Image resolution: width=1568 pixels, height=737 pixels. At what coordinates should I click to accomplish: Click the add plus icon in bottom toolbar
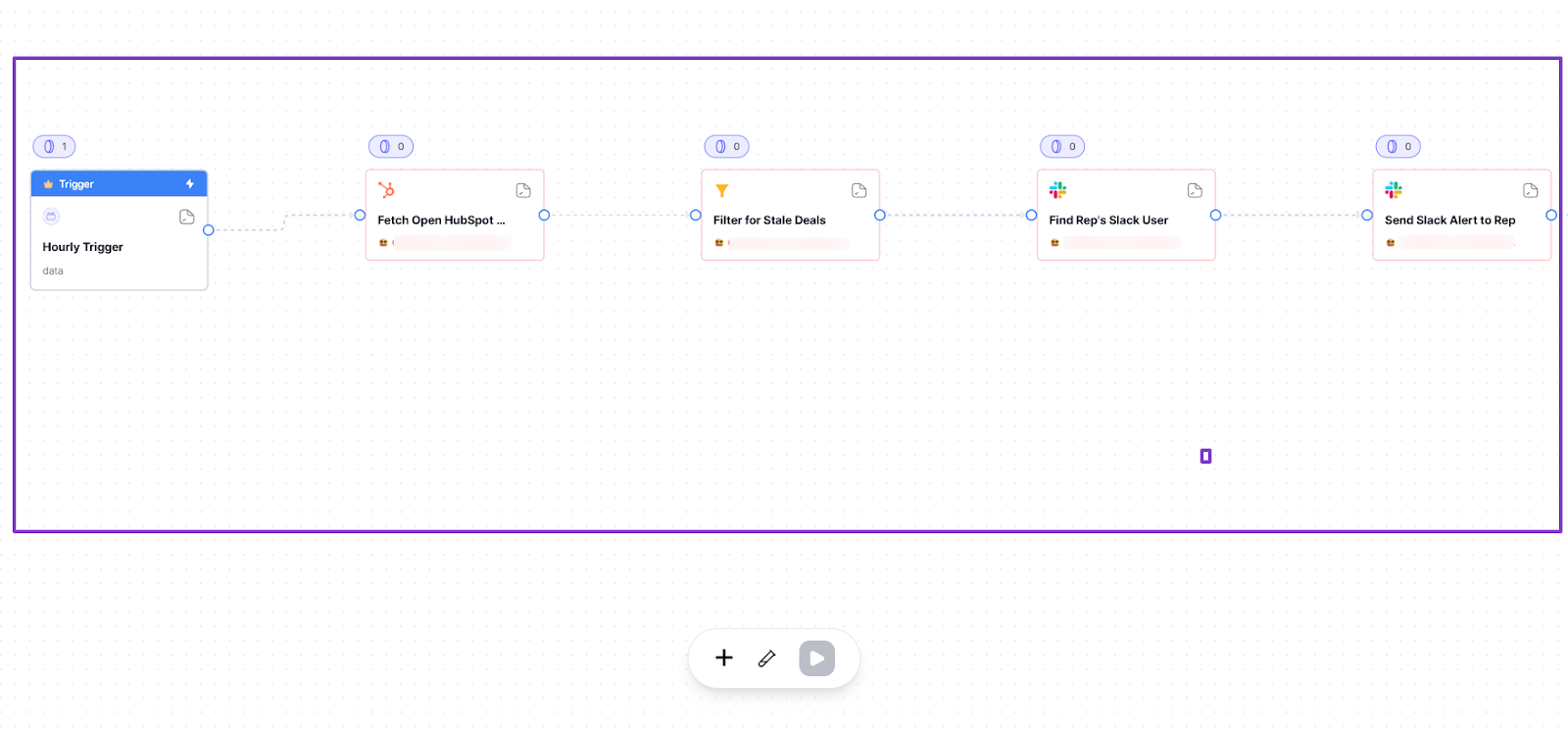click(x=724, y=658)
